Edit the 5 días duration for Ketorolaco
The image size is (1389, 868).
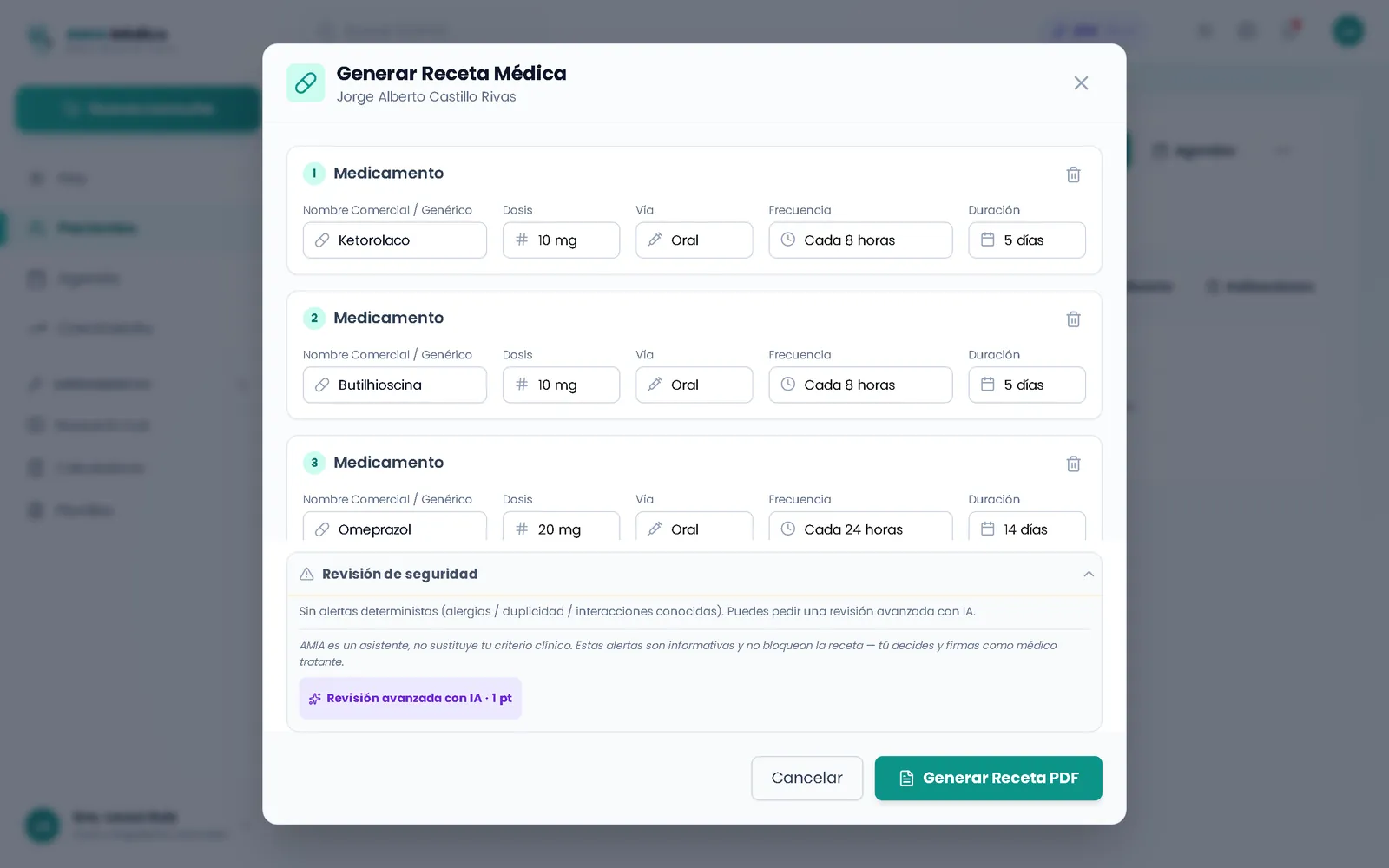tap(1027, 240)
